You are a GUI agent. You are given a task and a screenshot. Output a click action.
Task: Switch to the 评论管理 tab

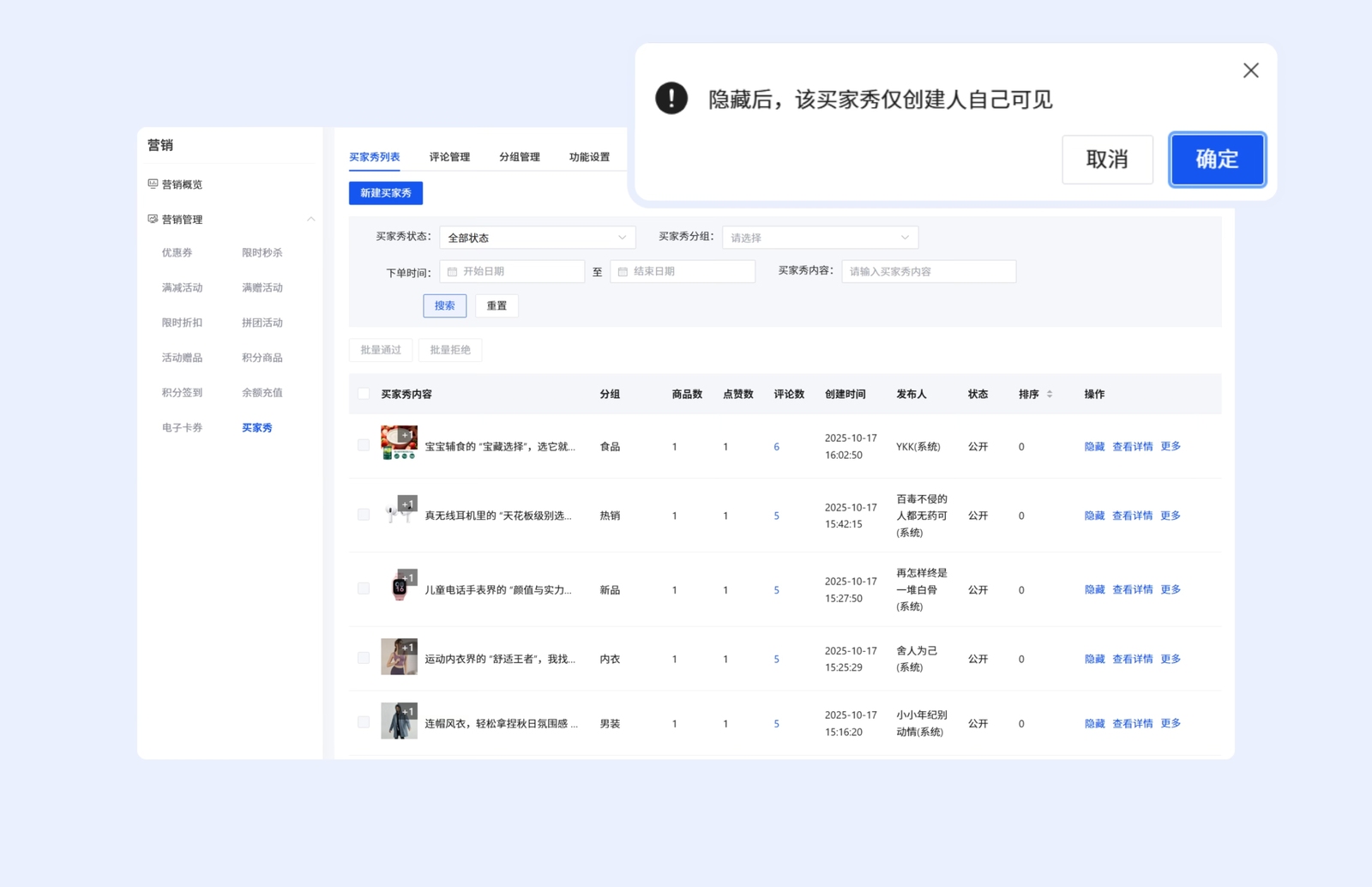coord(449,157)
